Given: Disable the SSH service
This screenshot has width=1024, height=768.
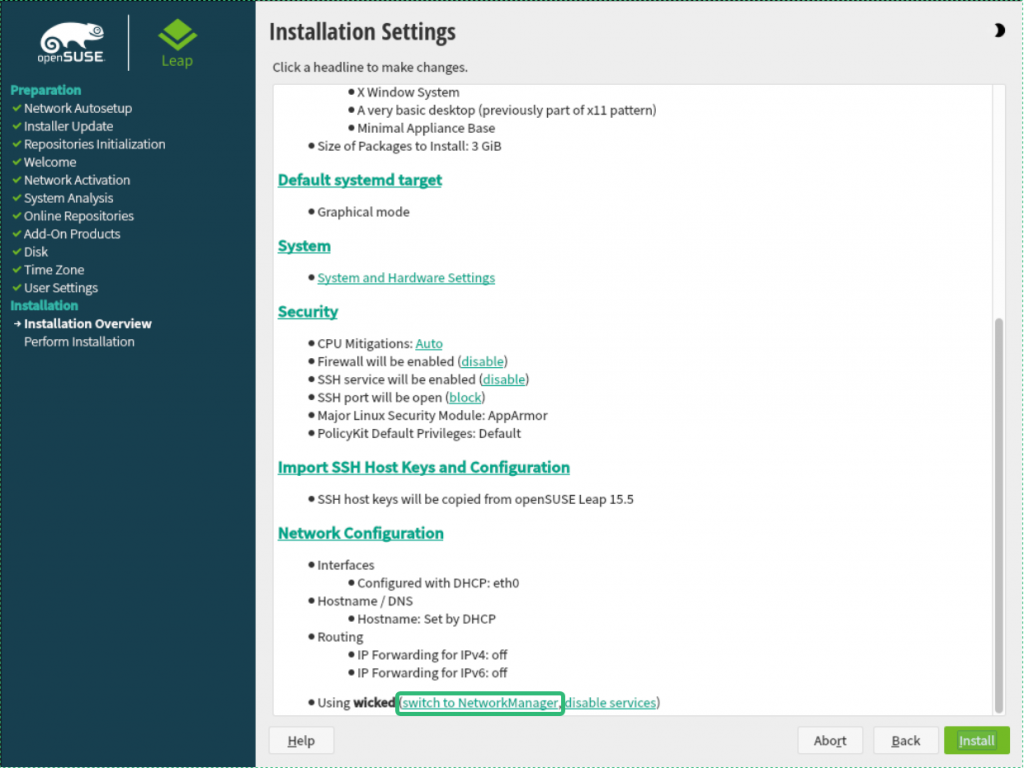Looking at the screenshot, I should 504,379.
